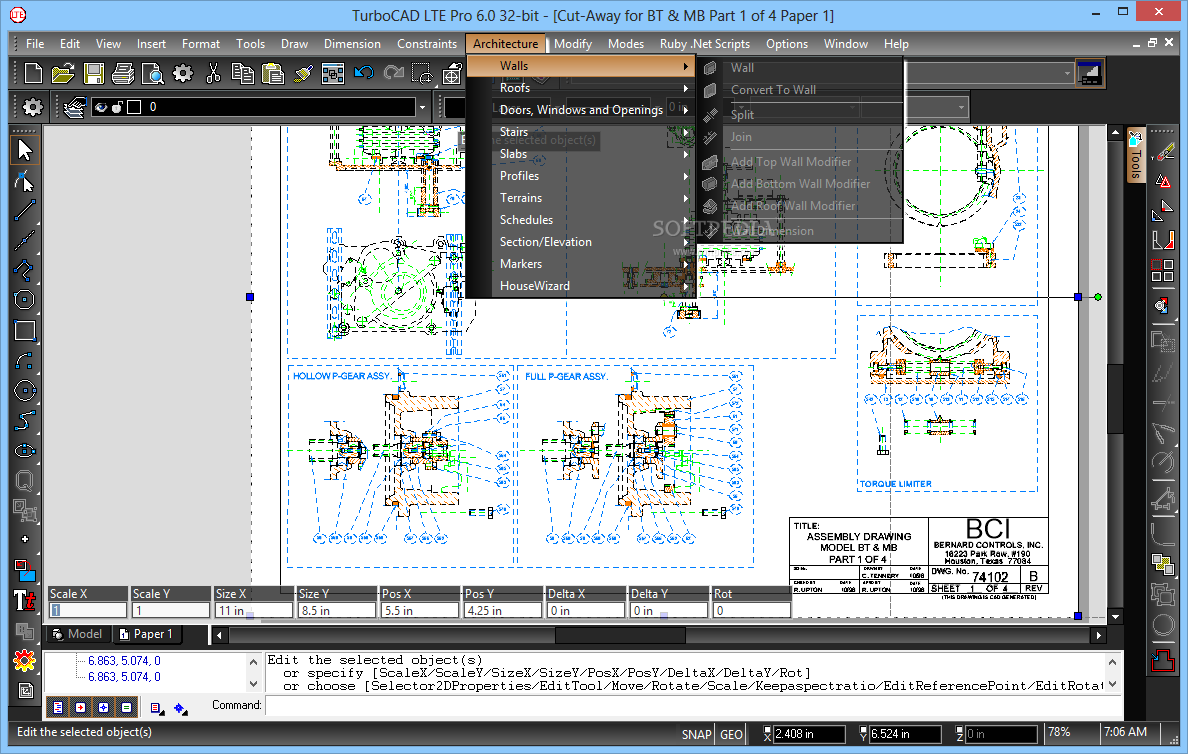Copy the selection using the Copy icon
The image size is (1188, 754).
pyautogui.click(x=242, y=74)
